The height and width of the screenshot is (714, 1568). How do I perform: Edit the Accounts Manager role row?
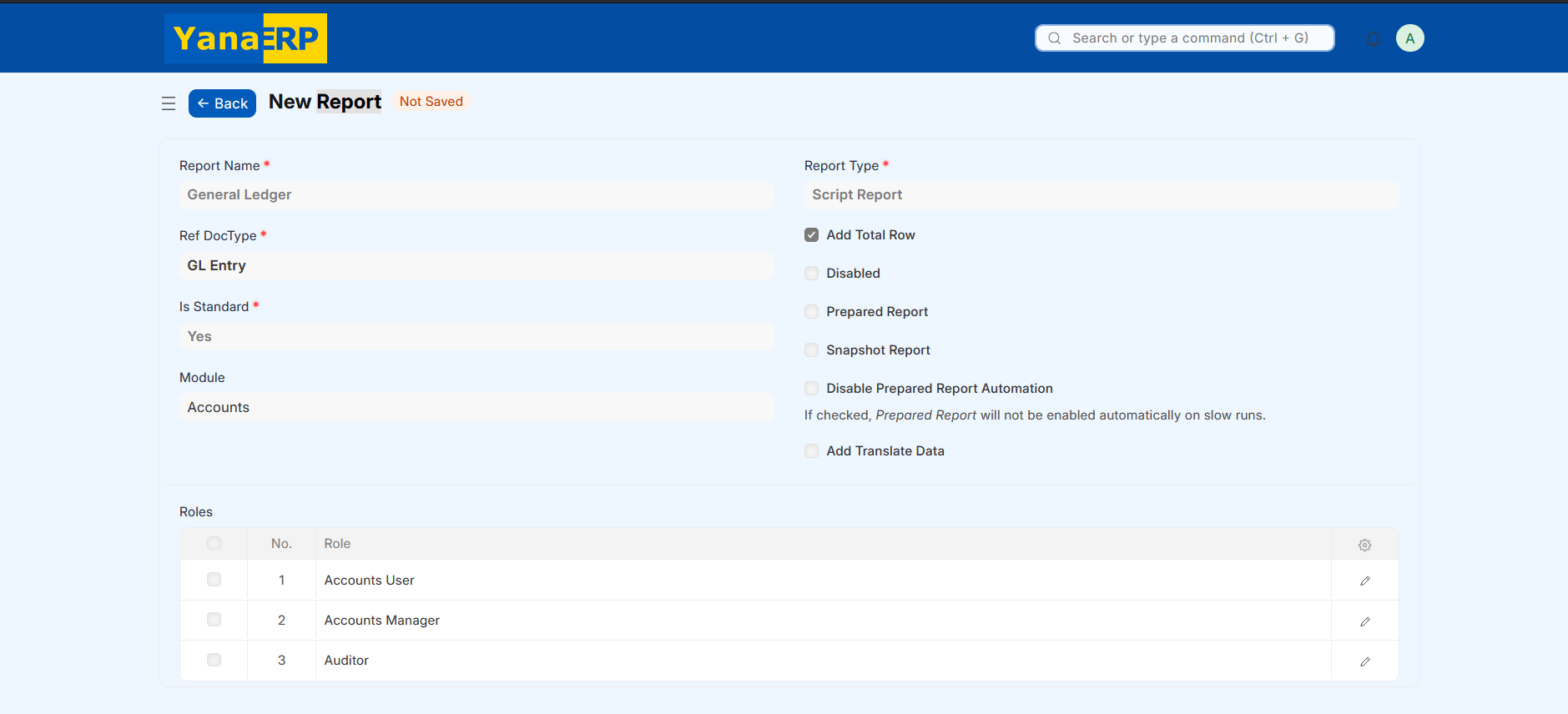point(1364,621)
